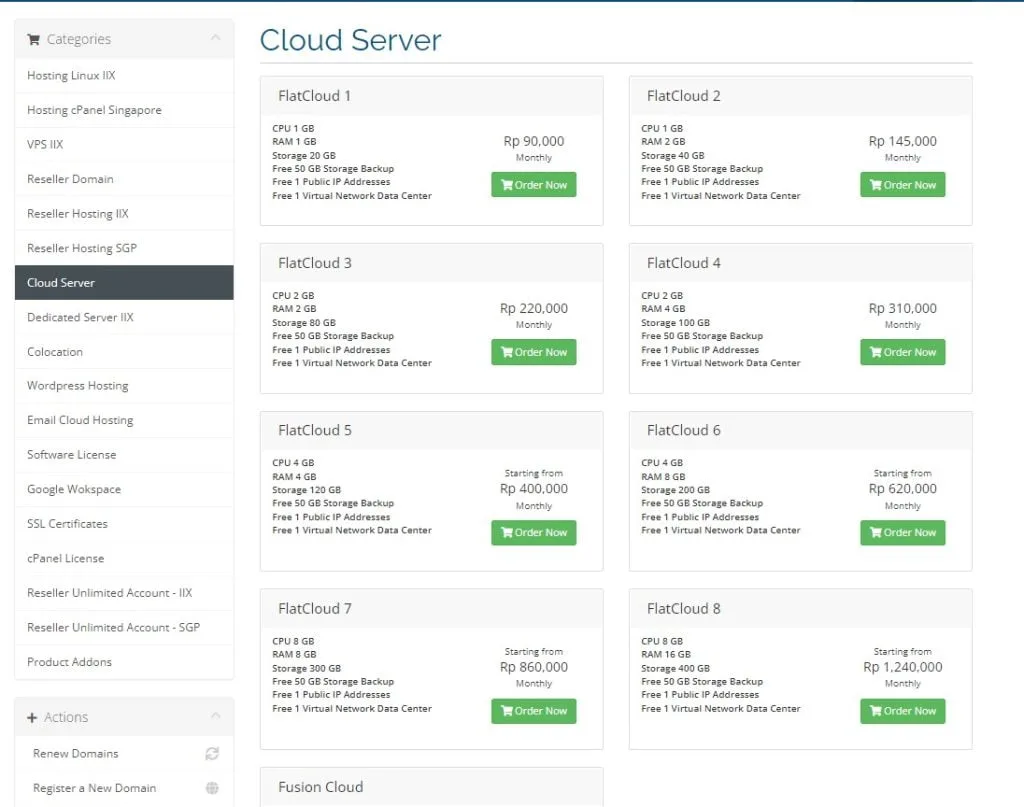Viewport: 1024px width, 807px height.
Task: Collapse the Categories panel with its chevron
Action: [215, 39]
